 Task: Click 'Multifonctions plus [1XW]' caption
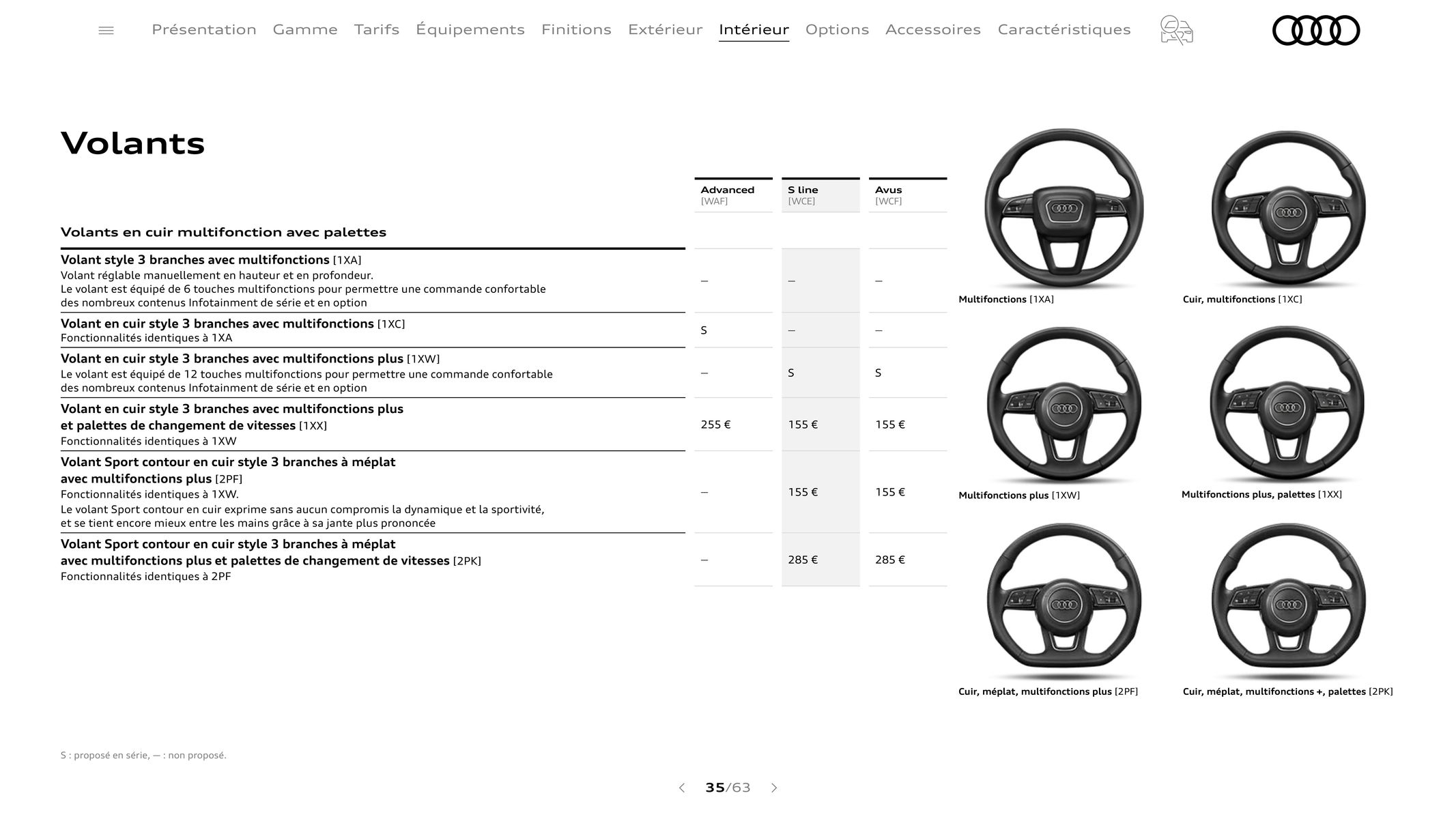1019,495
